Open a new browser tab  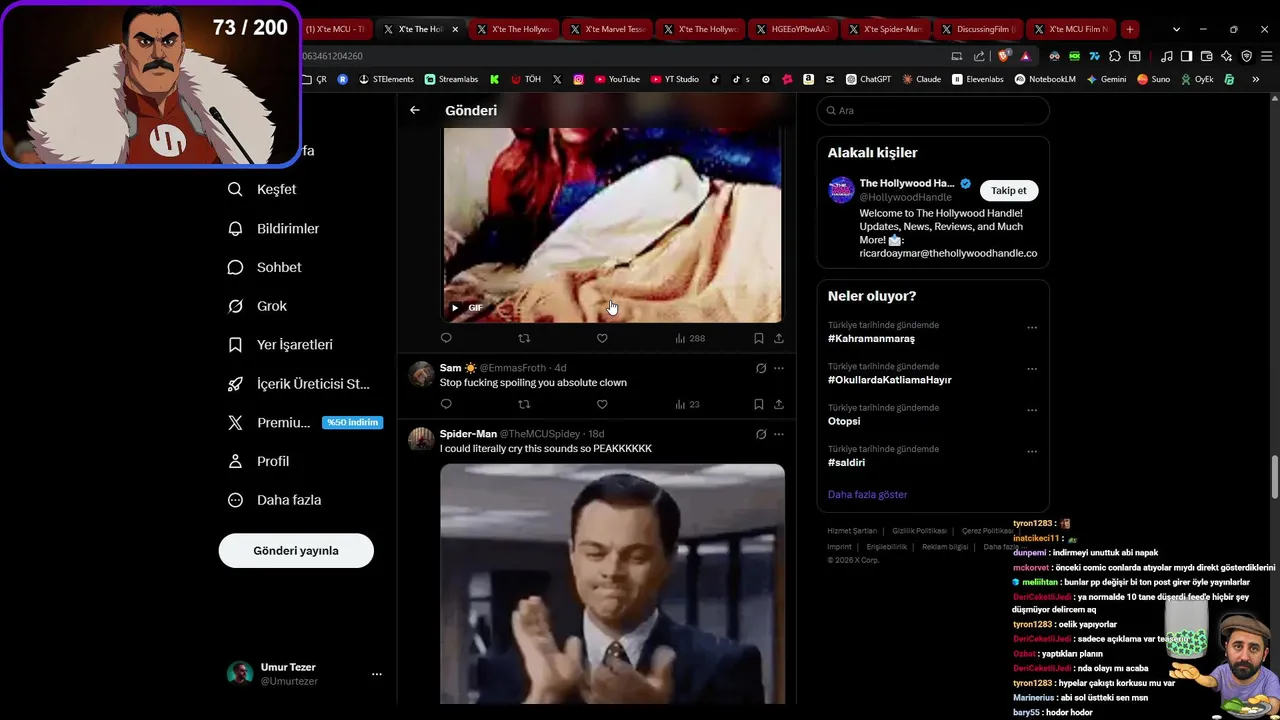tap(1129, 29)
